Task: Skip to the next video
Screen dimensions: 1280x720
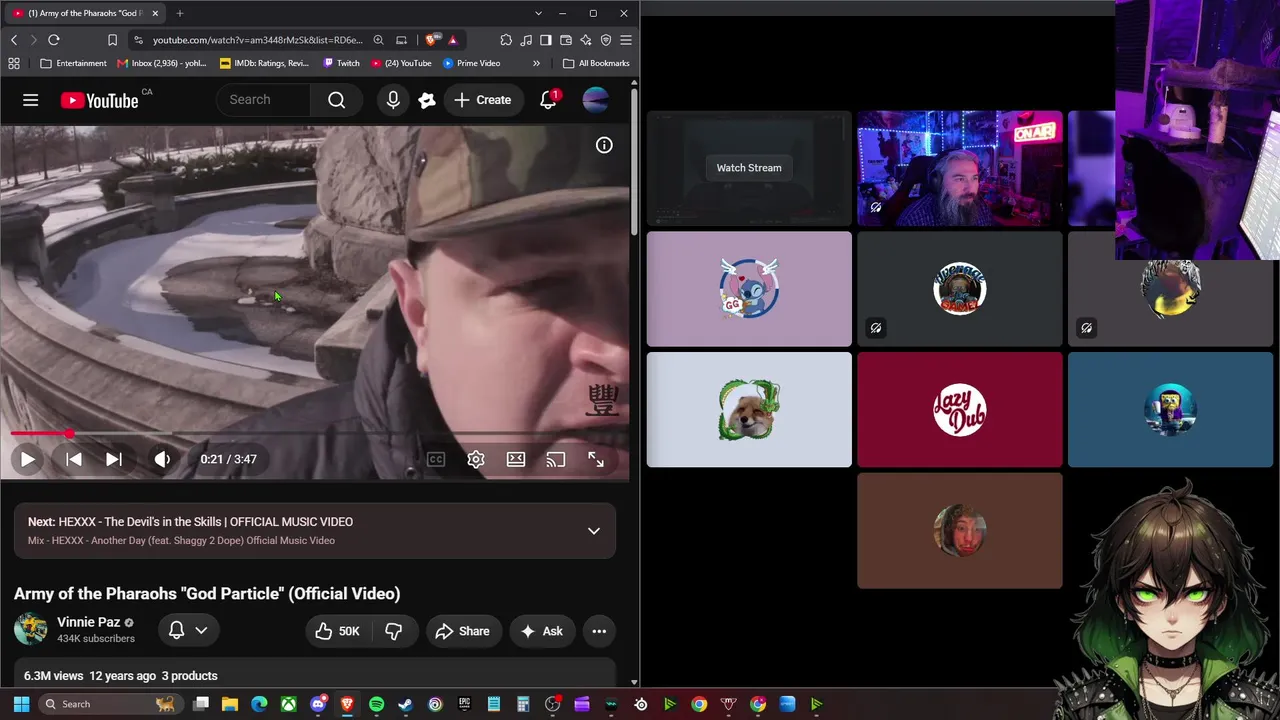Action: pos(114,459)
